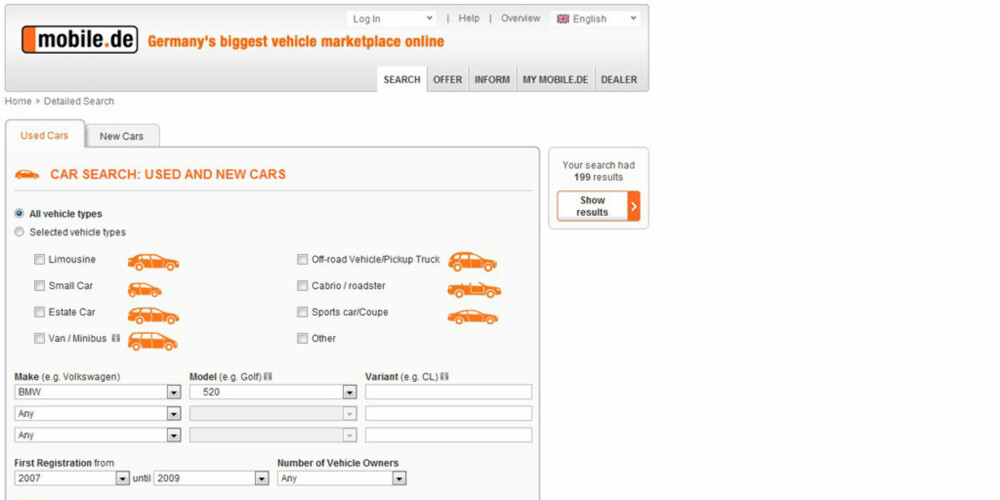Image resolution: width=1000 pixels, height=500 pixels.
Task: Switch to the OFFER navigation tab
Action: click(448, 80)
